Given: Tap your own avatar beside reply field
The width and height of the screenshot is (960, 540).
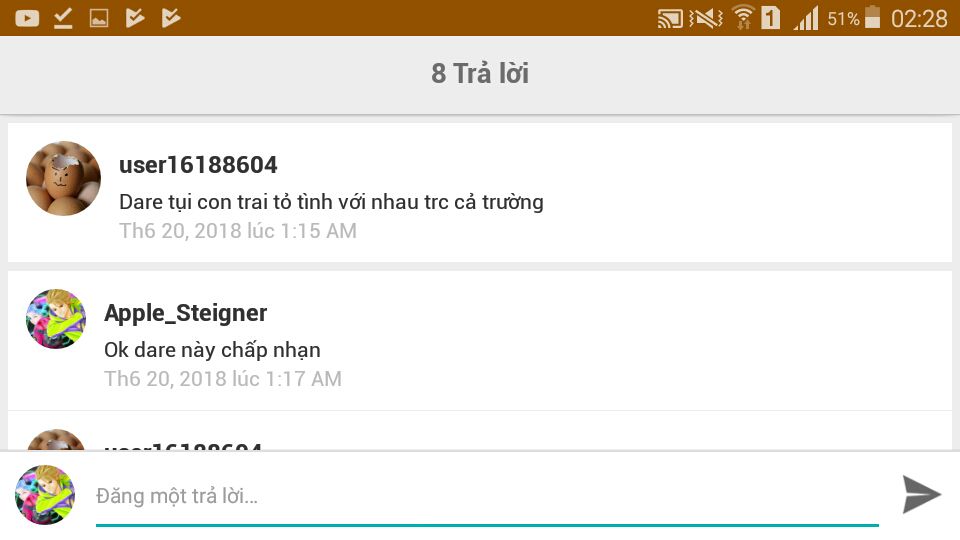Looking at the screenshot, I should 45,495.
